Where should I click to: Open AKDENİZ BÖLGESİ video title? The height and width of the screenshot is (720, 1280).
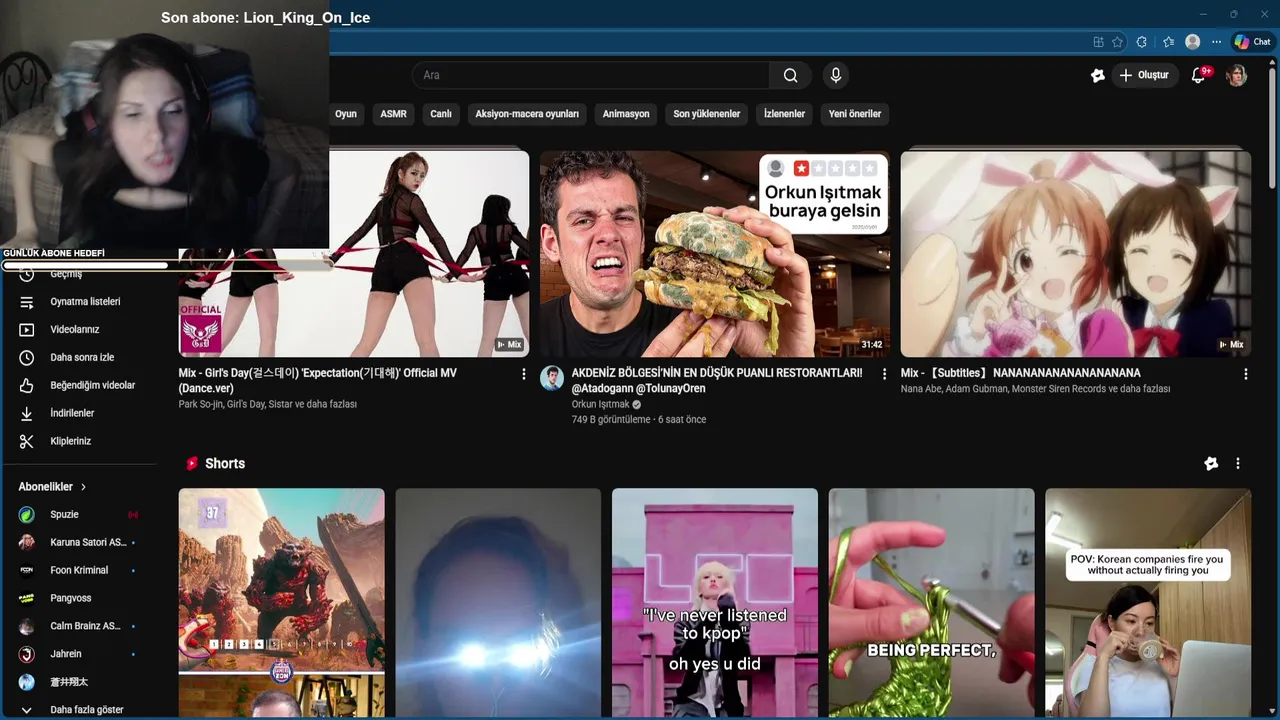coord(717,380)
